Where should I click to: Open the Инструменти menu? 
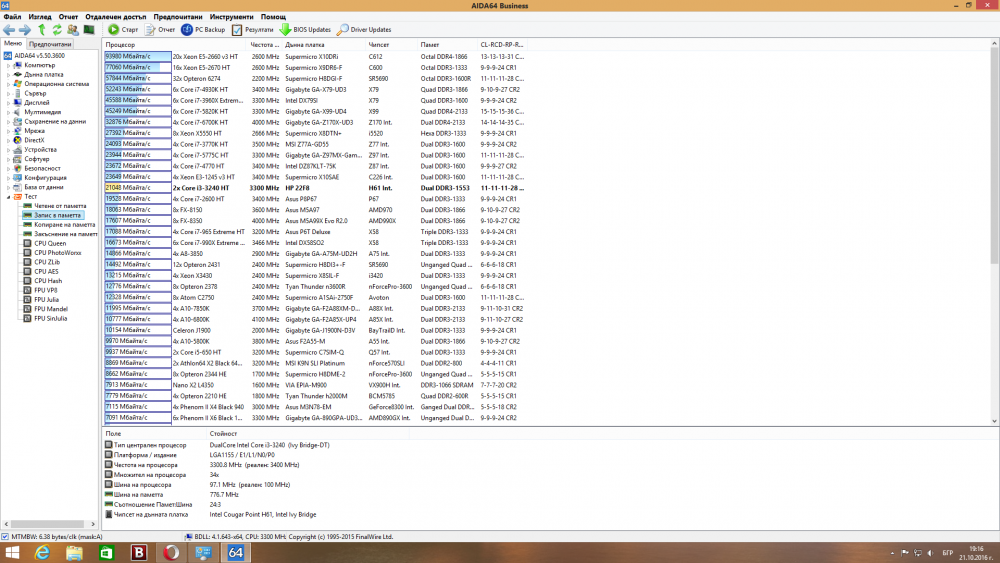[232, 17]
